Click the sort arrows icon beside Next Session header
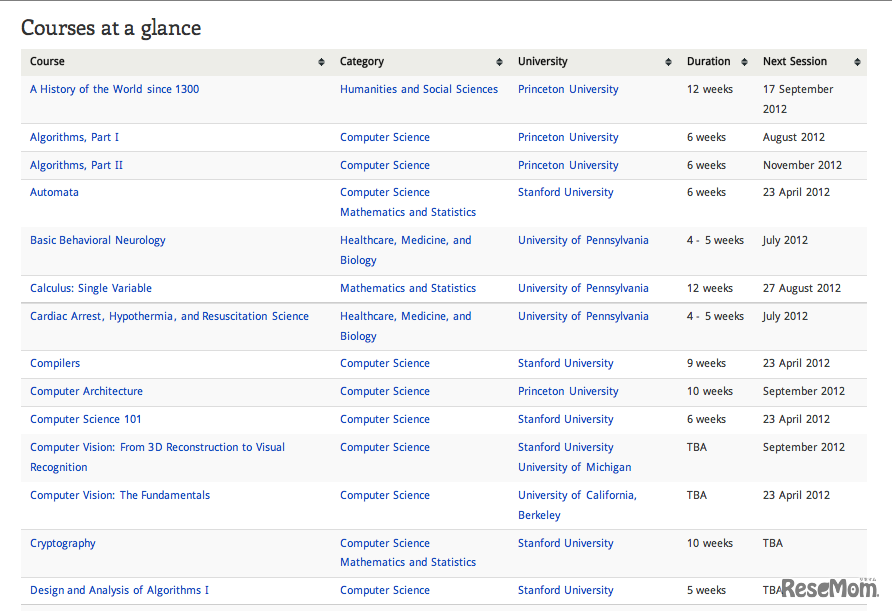The image size is (892, 611). tap(857, 62)
